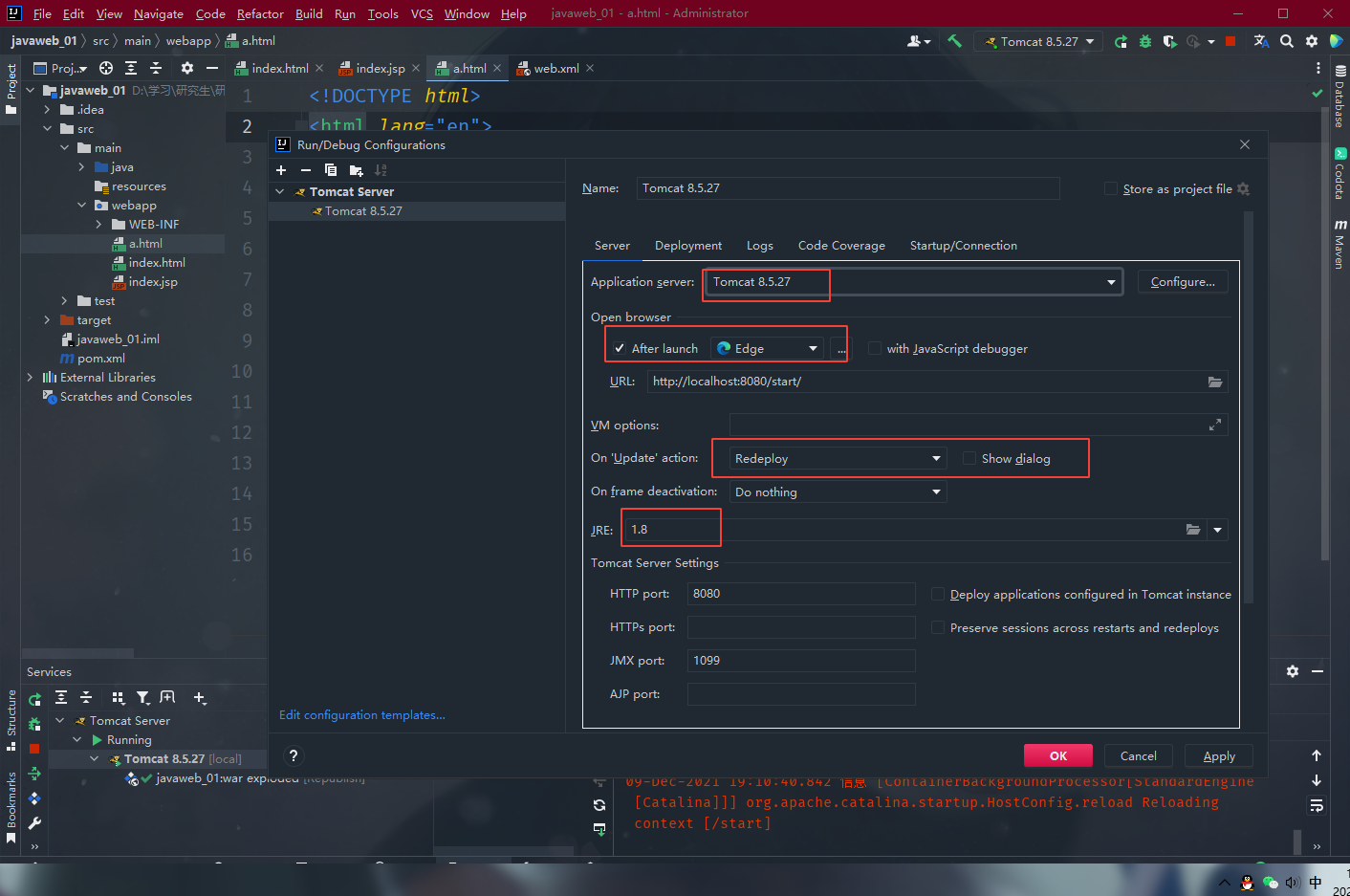1350x896 pixels.
Task: Rerun server icon in Services panel
Action: (x=34, y=700)
